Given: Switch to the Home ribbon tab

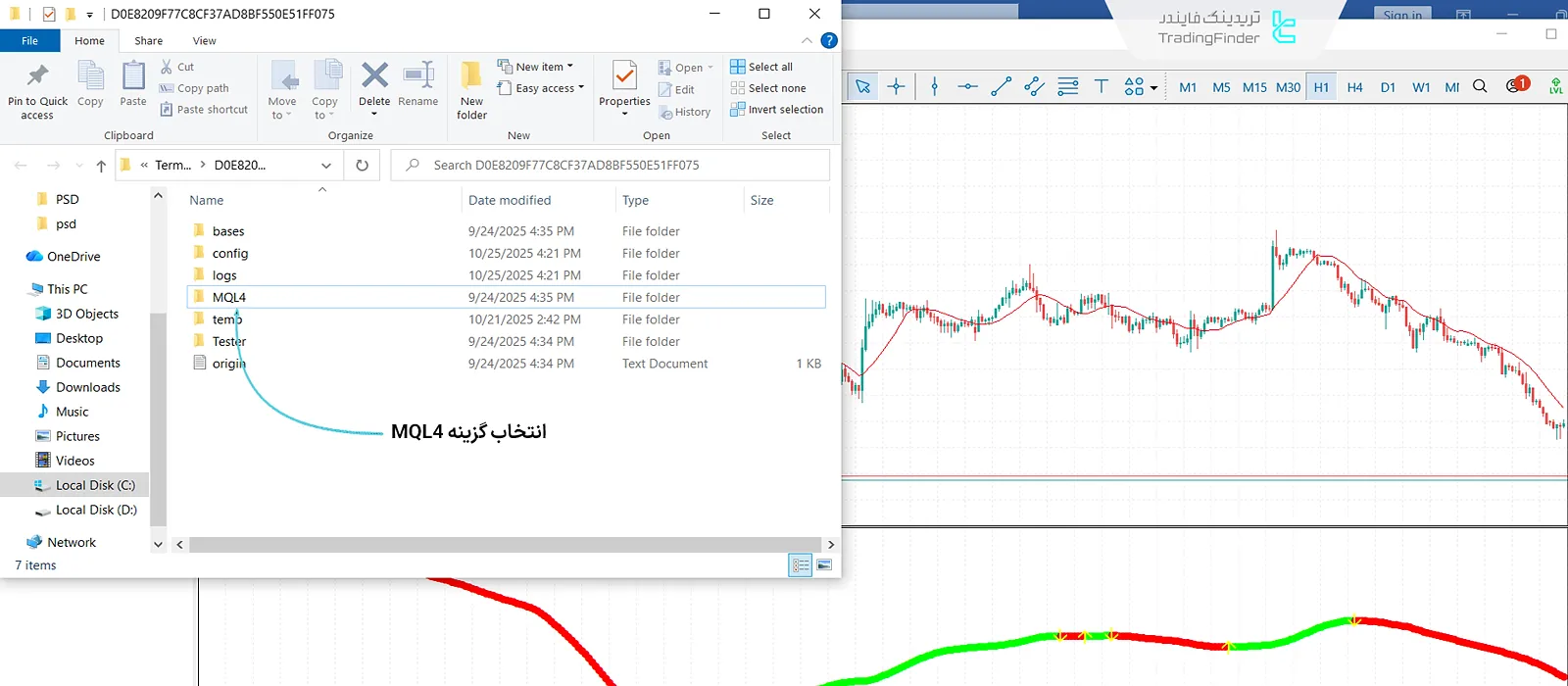Looking at the screenshot, I should point(89,40).
